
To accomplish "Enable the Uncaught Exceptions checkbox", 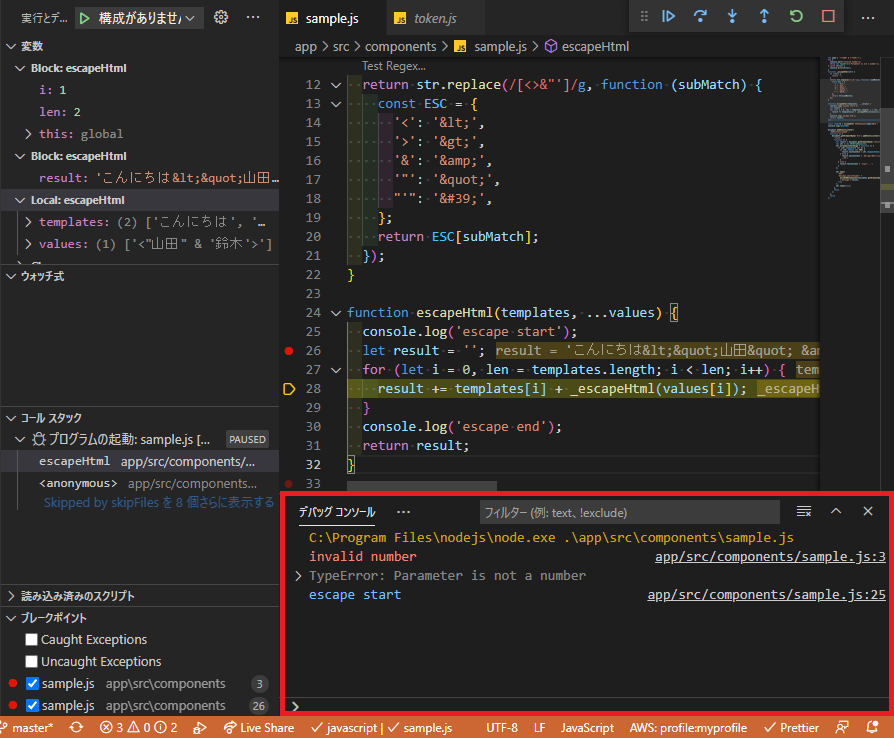I will [x=32, y=662].
